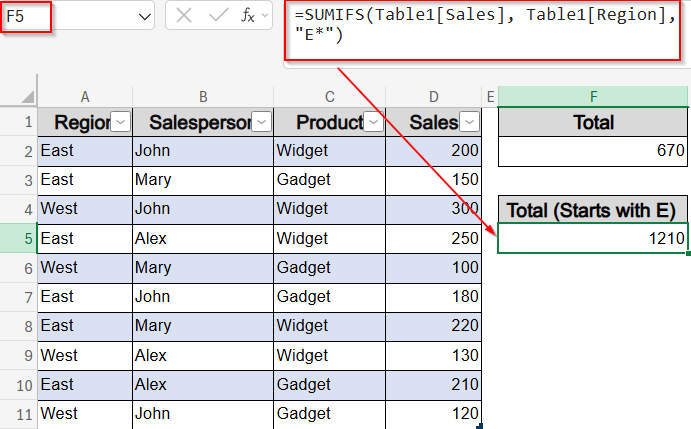Image resolution: width=691 pixels, height=429 pixels.
Task: Click the 'Total (Starts with E)' cell
Action: tap(593, 209)
